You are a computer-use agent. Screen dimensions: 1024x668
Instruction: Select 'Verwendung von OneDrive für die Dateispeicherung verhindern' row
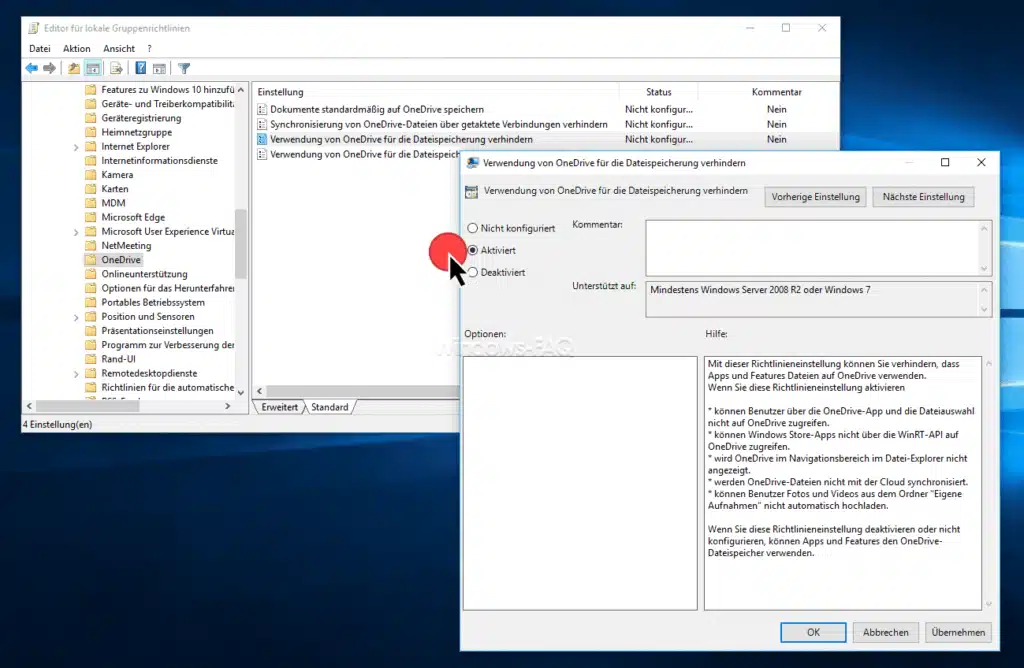point(546,139)
